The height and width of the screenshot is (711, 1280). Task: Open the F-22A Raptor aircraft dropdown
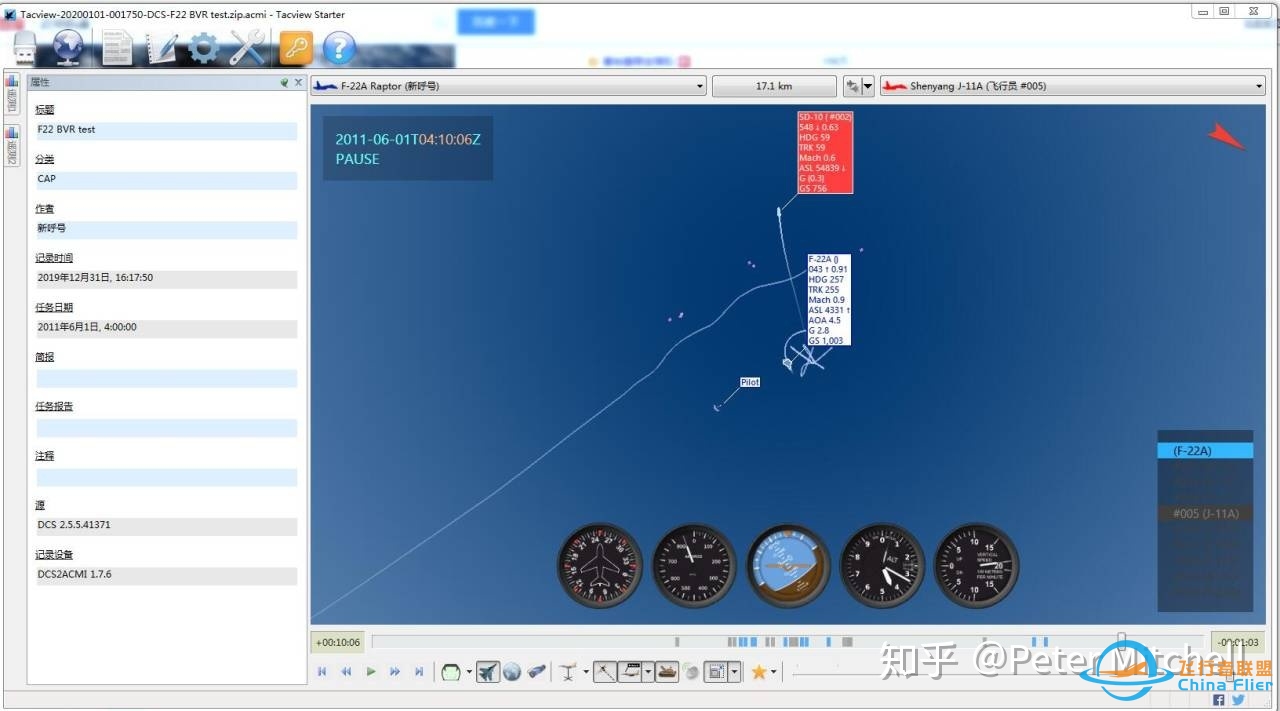(509, 86)
